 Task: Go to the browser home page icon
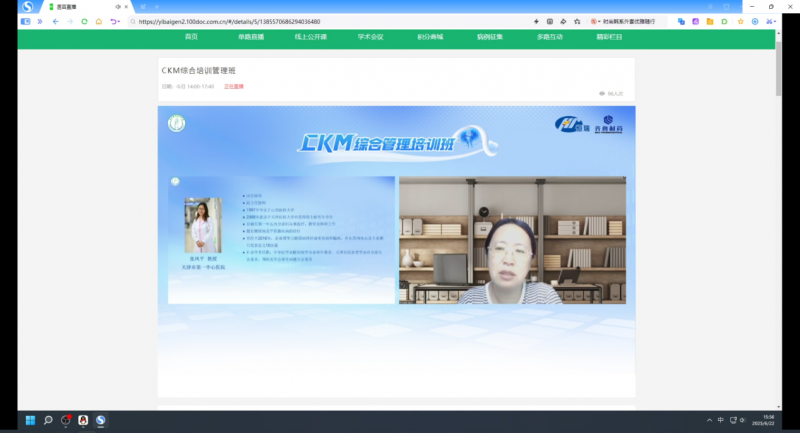[99, 21]
